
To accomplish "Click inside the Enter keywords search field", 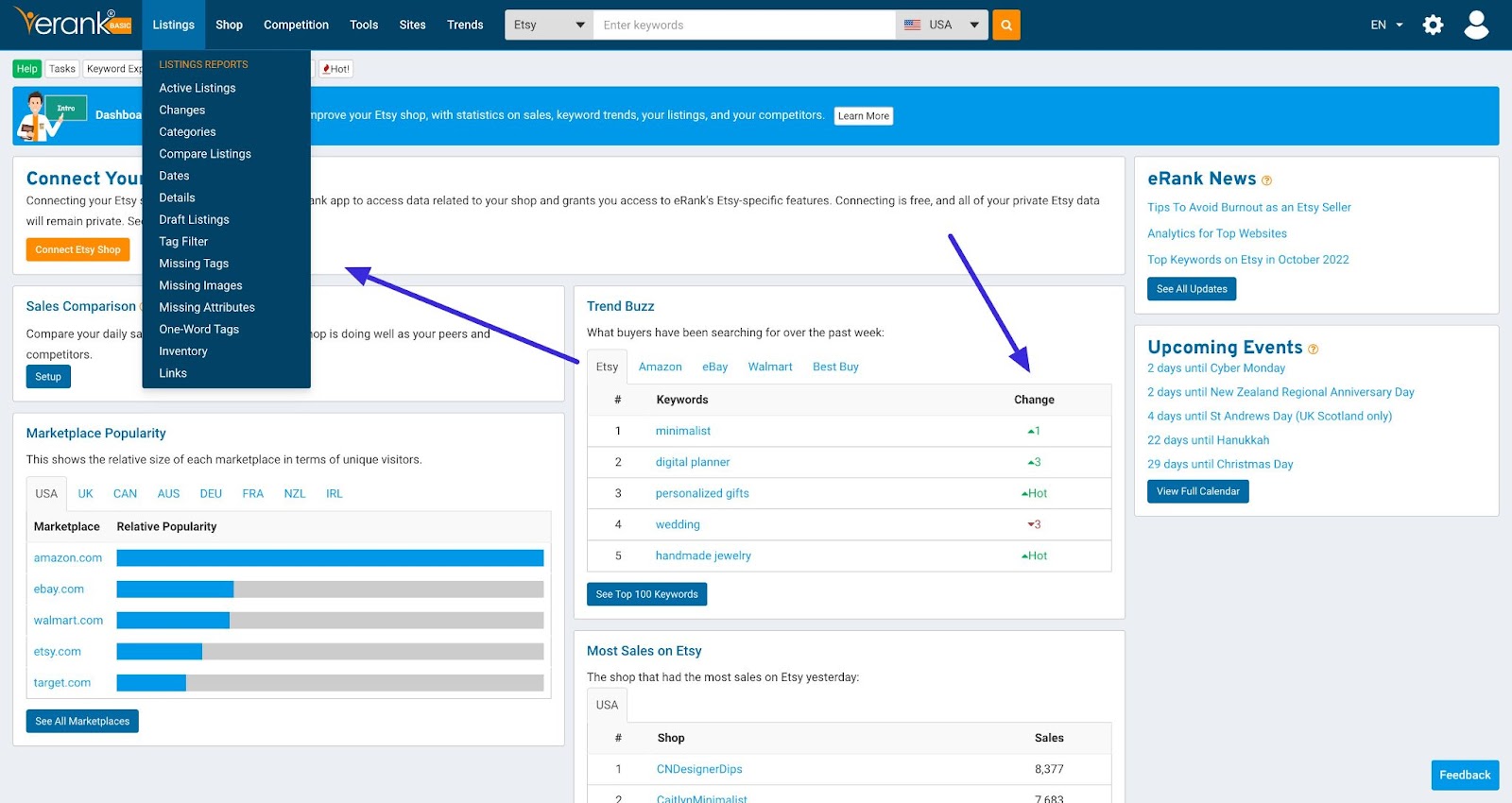I will [x=745, y=25].
